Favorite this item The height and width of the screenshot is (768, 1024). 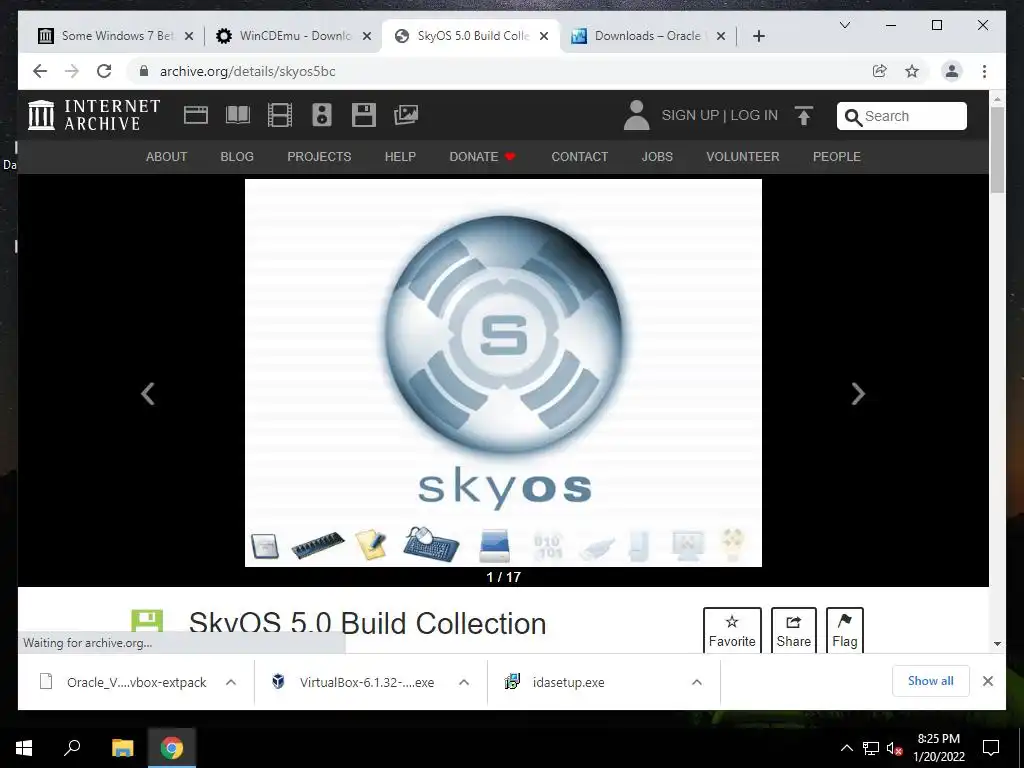(732, 630)
